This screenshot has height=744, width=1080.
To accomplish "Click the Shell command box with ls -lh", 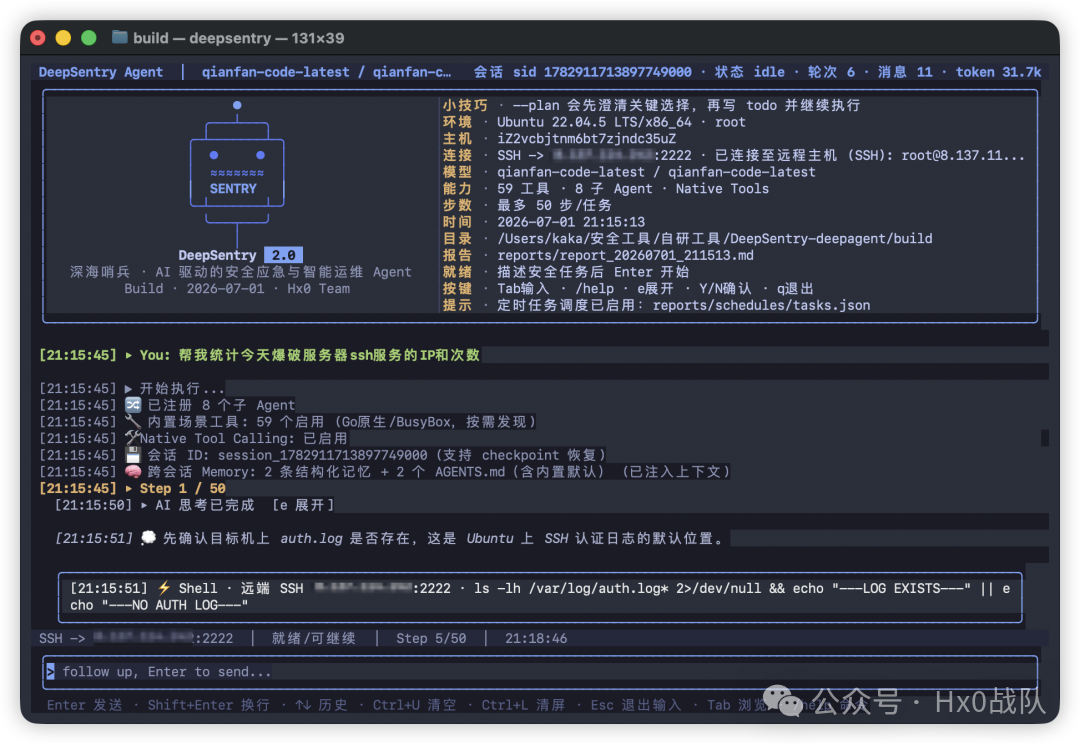I will (540, 597).
